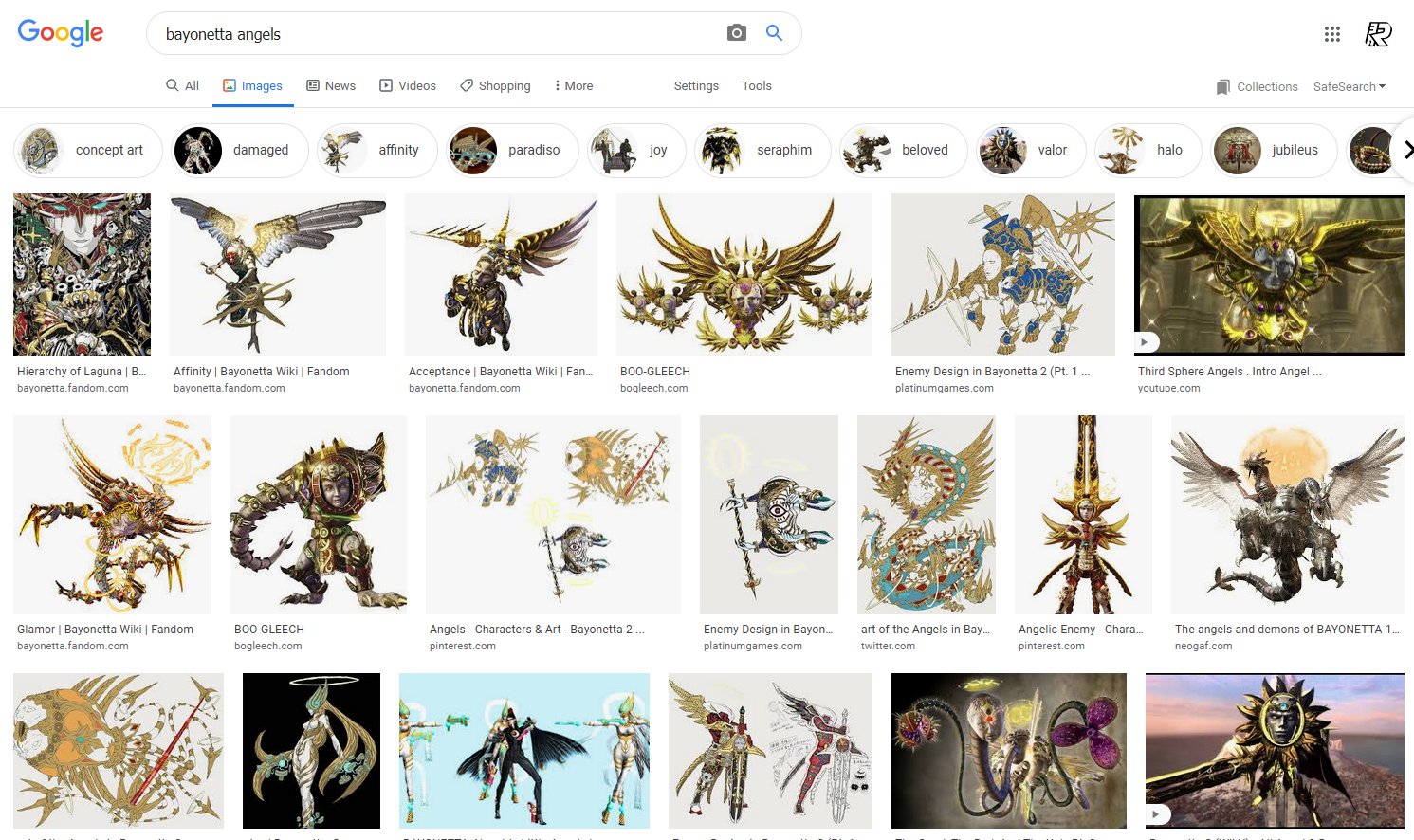
Task: Click 'Glamor | Bayonetta Wiki | Fandom' caption
Action: [105, 630]
